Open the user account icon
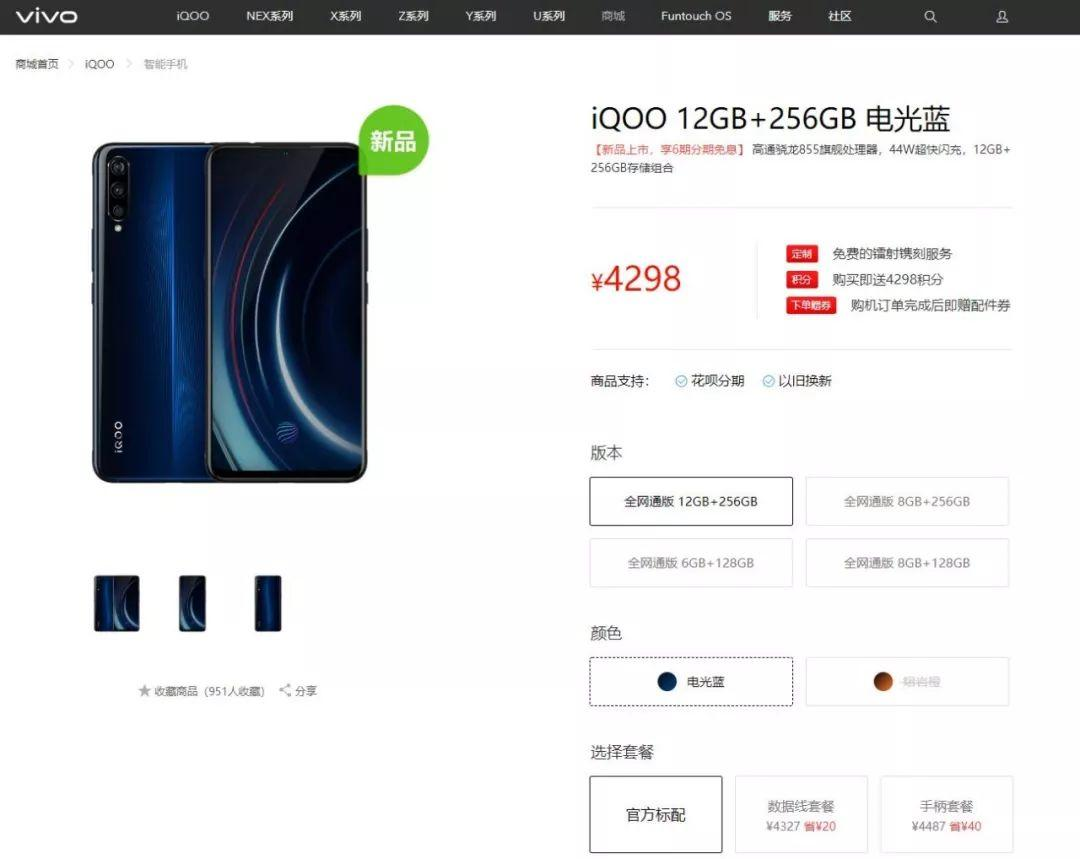 pos(1002,17)
